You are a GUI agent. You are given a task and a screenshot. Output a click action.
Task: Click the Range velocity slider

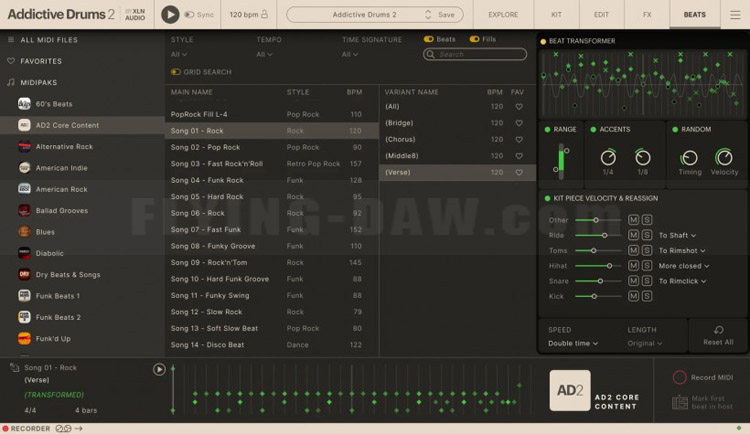[x=561, y=160]
